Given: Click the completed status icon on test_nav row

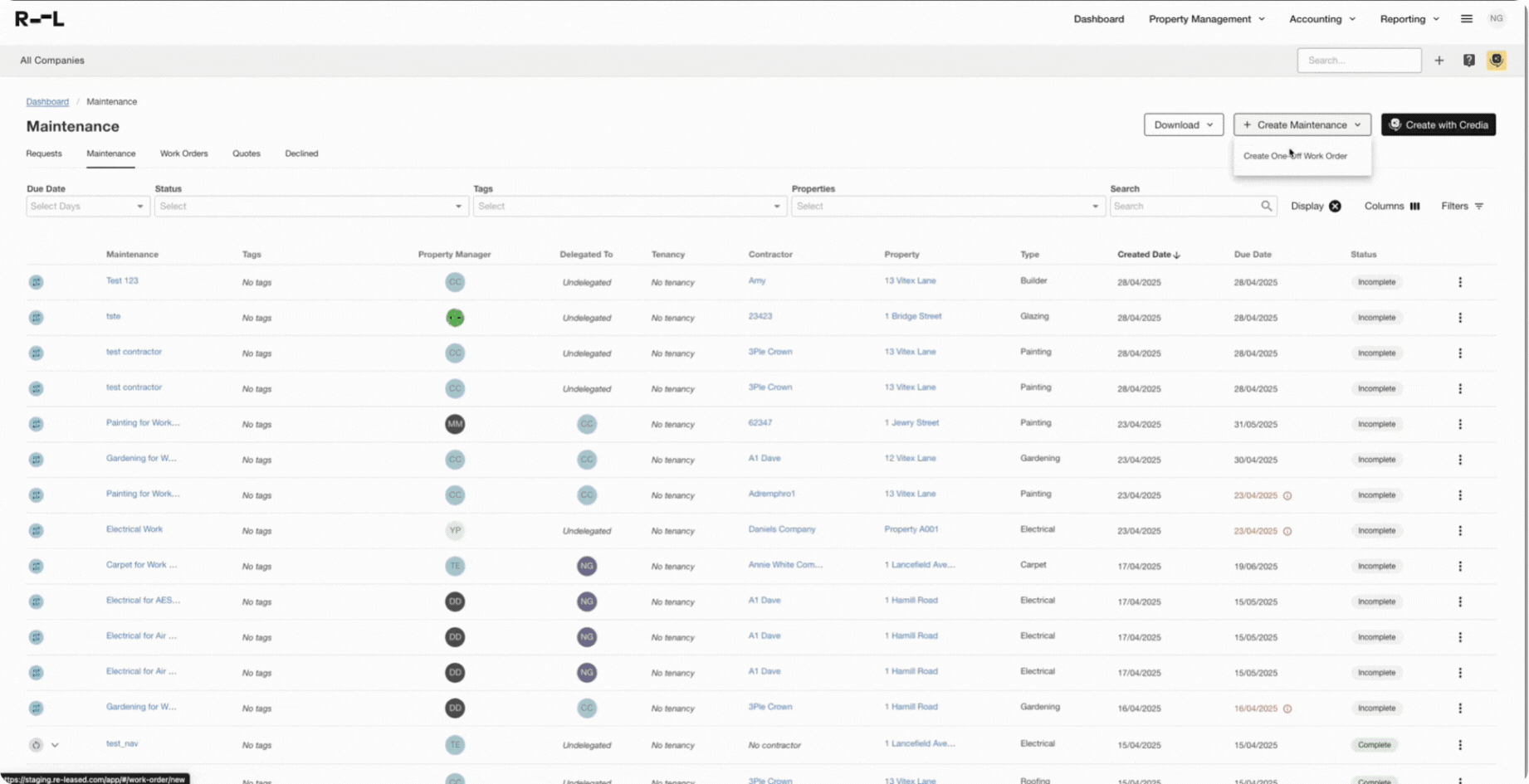Looking at the screenshot, I should (36, 745).
